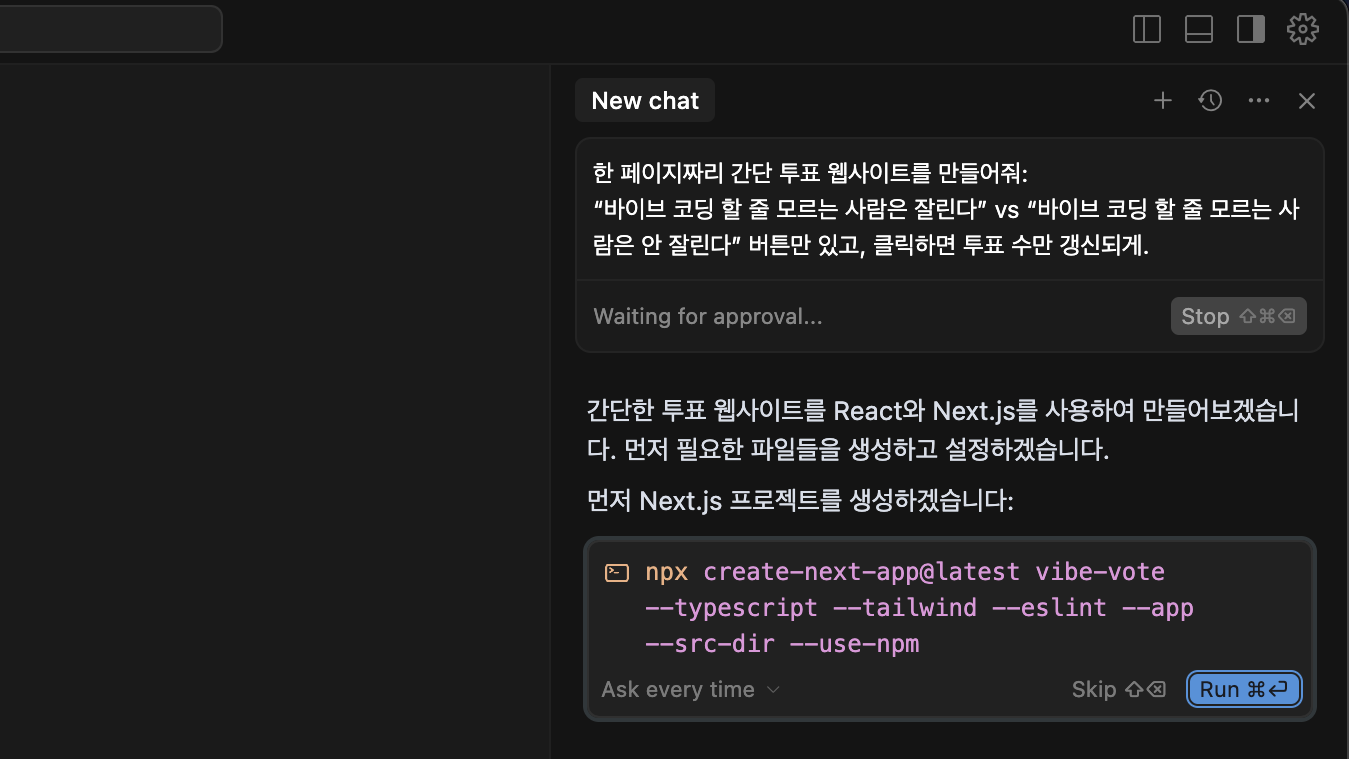
Task: Click the terminal icon in the command block
Action: [x=617, y=571]
